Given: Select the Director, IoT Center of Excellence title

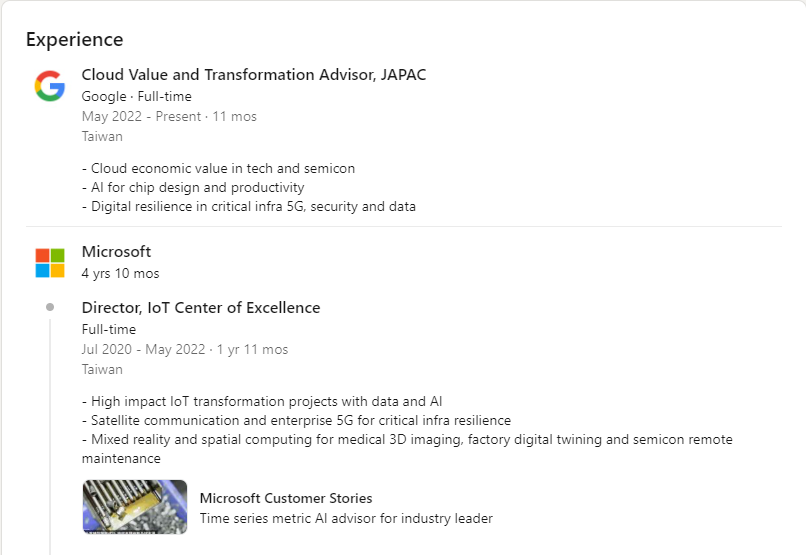Looking at the screenshot, I should click(201, 308).
